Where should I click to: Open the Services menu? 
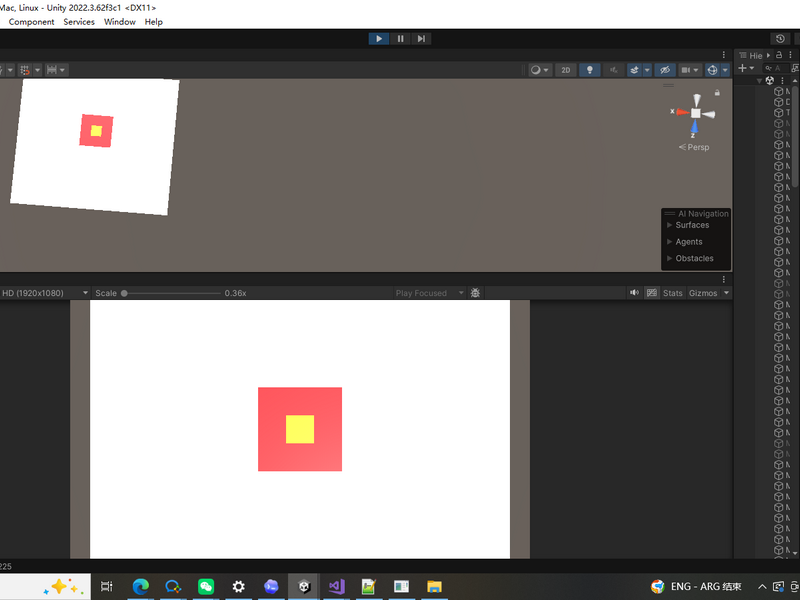coord(79,22)
